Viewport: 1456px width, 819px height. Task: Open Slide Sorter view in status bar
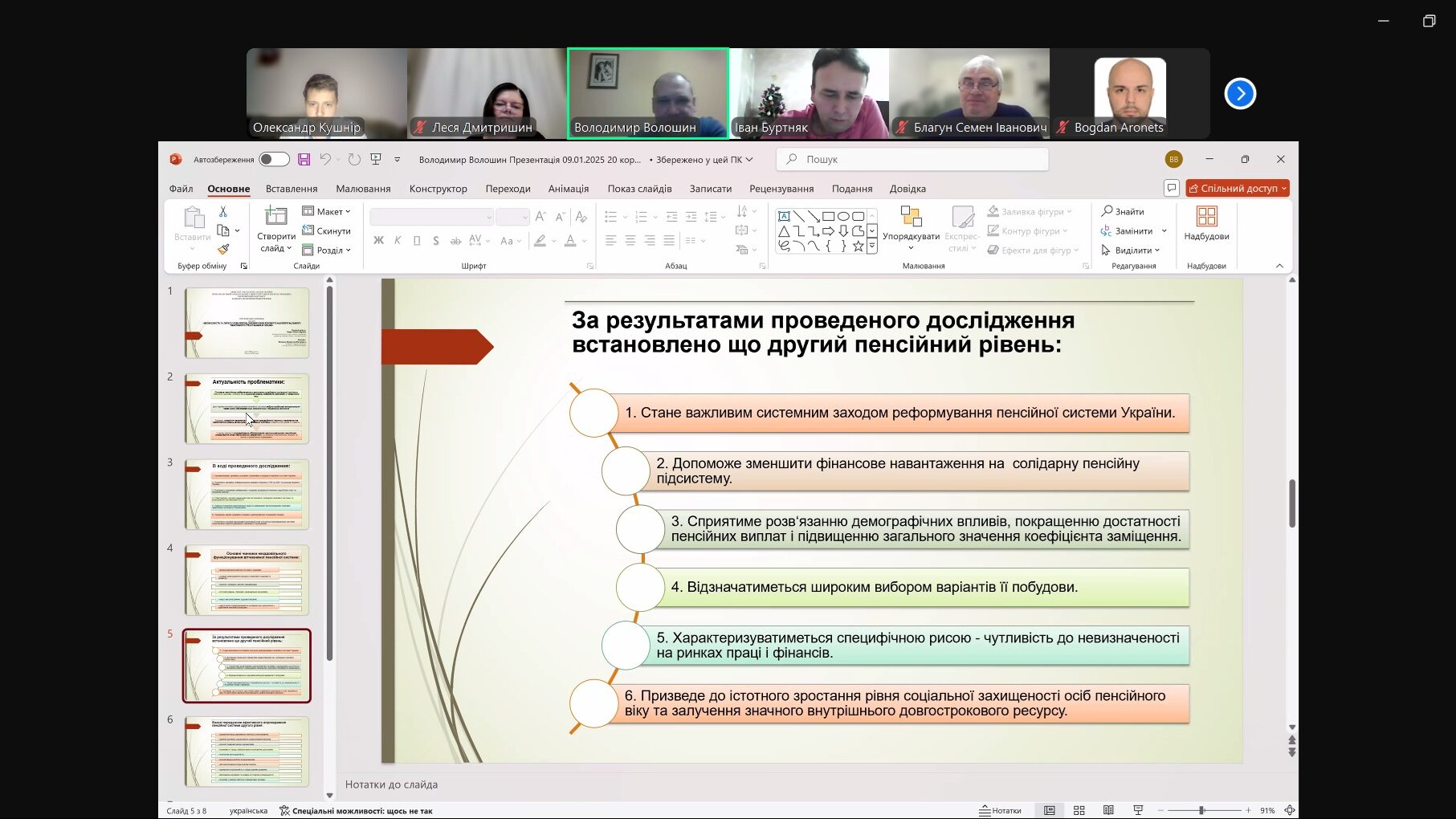pyautogui.click(x=1079, y=810)
